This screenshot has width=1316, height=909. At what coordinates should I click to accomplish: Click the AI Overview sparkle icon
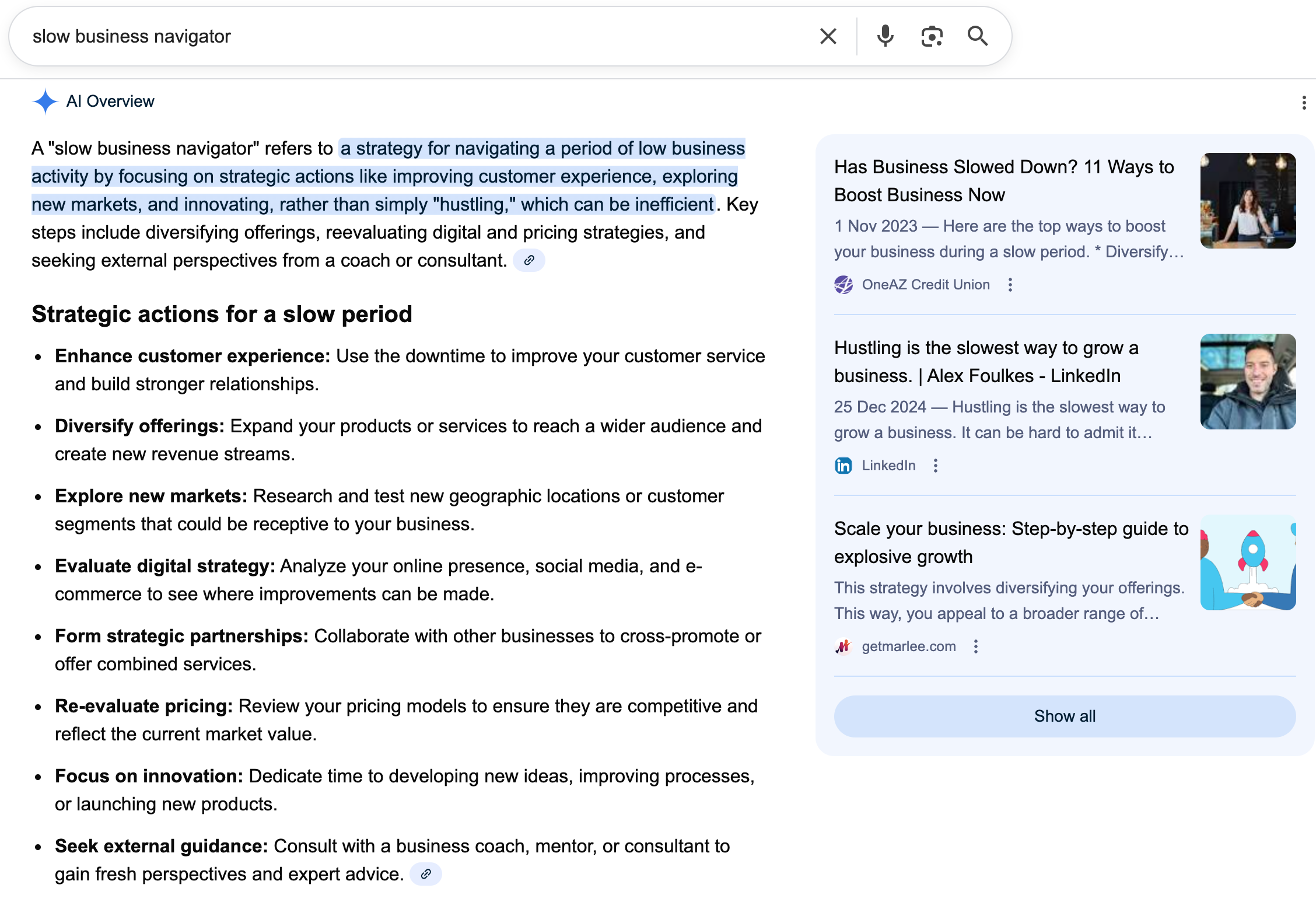click(x=44, y=102)
